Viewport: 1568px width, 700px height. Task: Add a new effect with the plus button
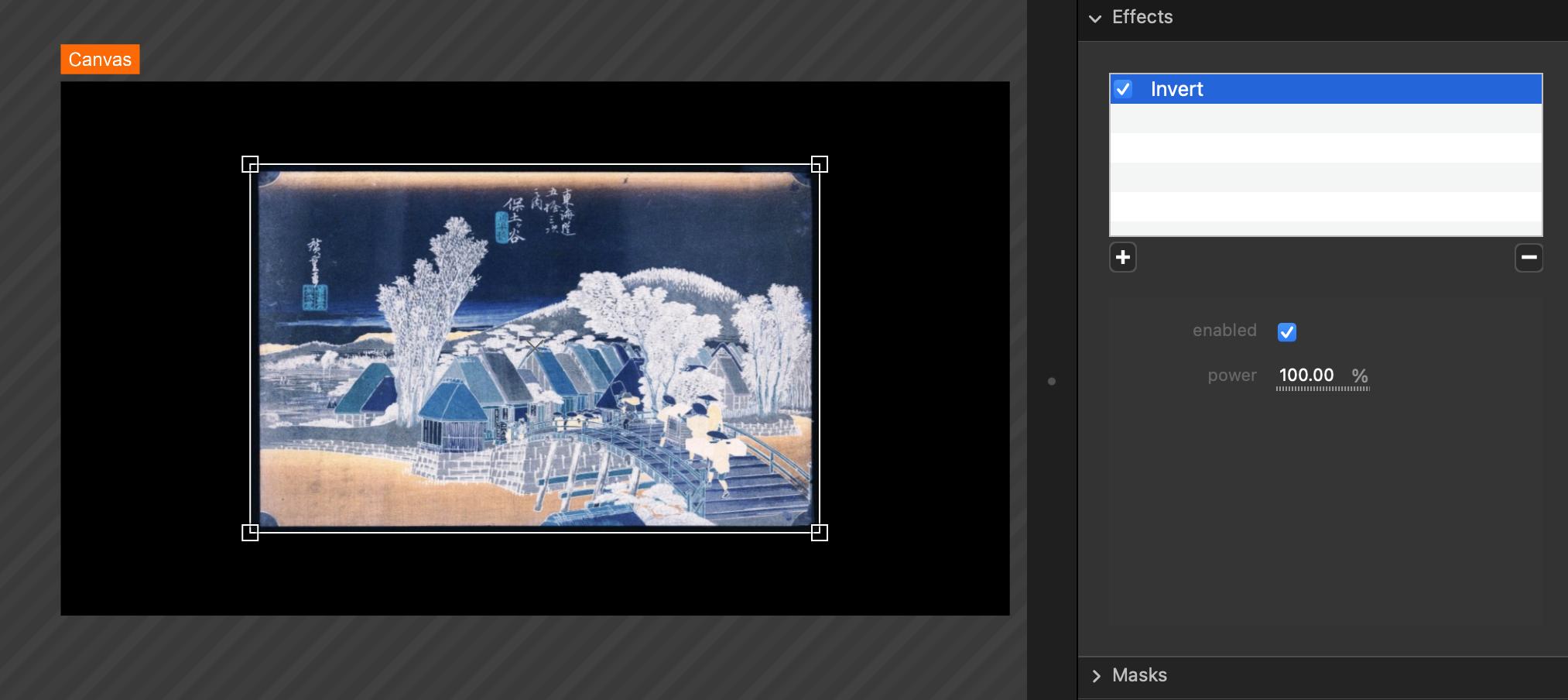click(x=1122, y=257)
